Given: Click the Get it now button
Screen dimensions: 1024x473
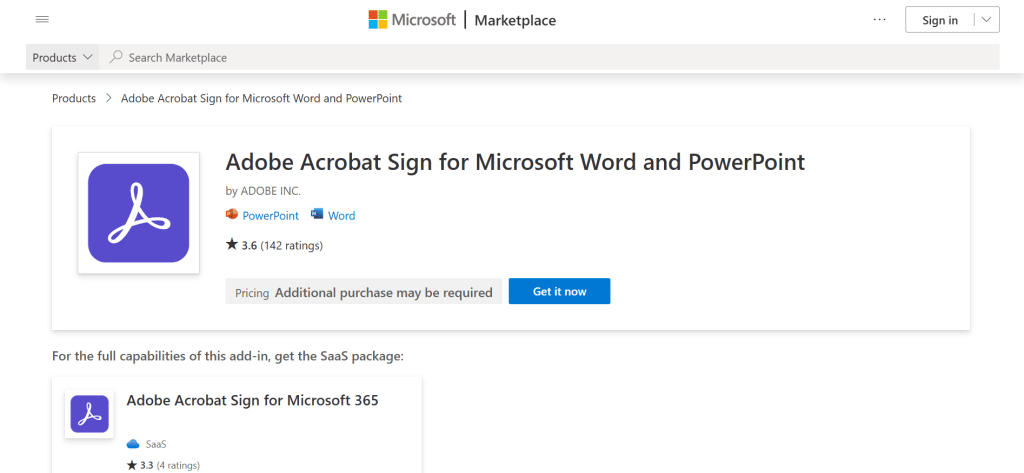Looking at the screenshot, I should (559, 291).
